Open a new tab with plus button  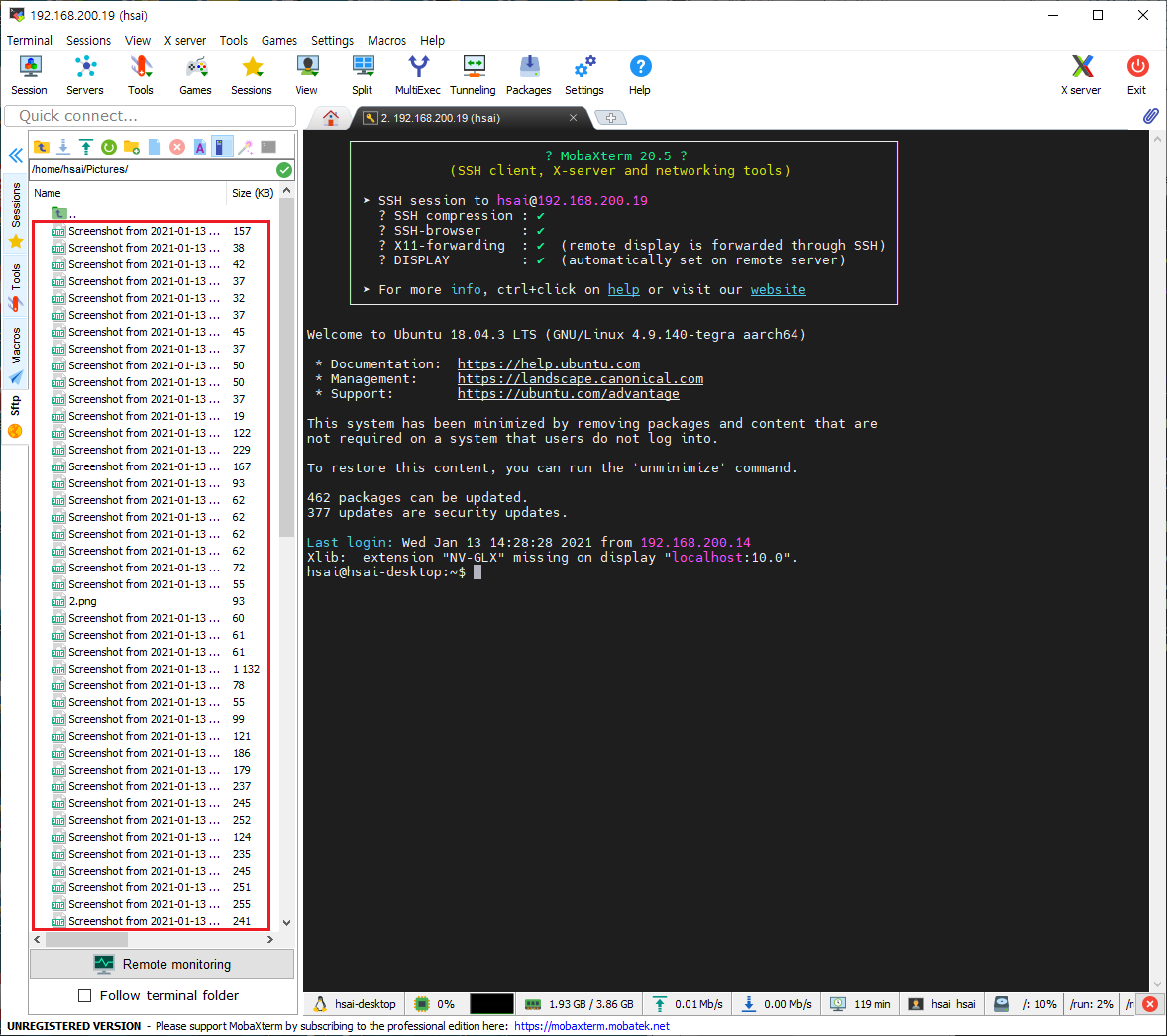click(x=611, y=118)
